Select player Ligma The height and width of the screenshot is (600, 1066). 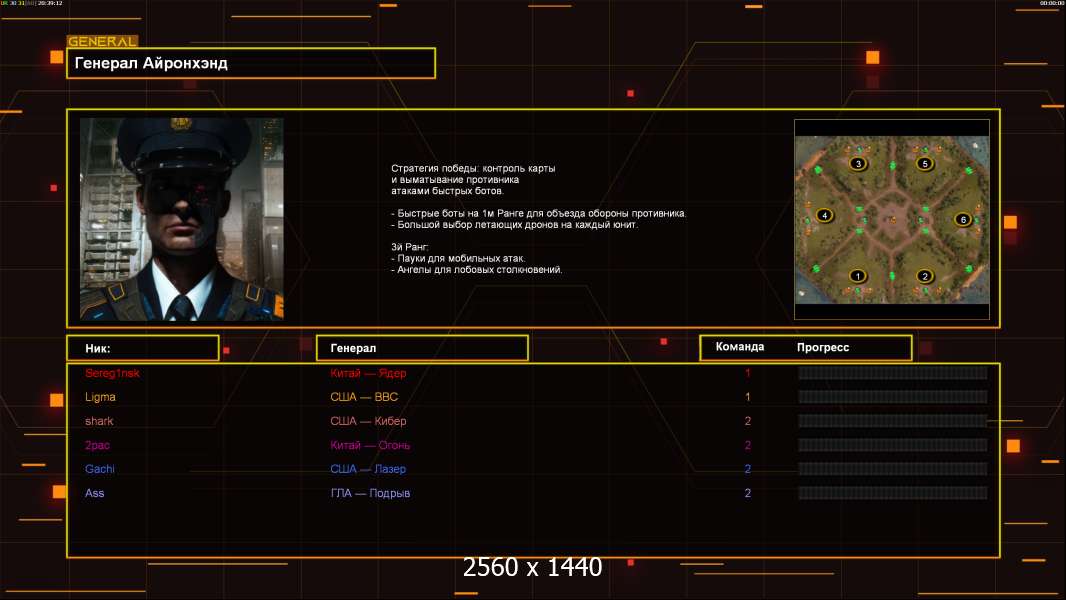coord(100,397)
